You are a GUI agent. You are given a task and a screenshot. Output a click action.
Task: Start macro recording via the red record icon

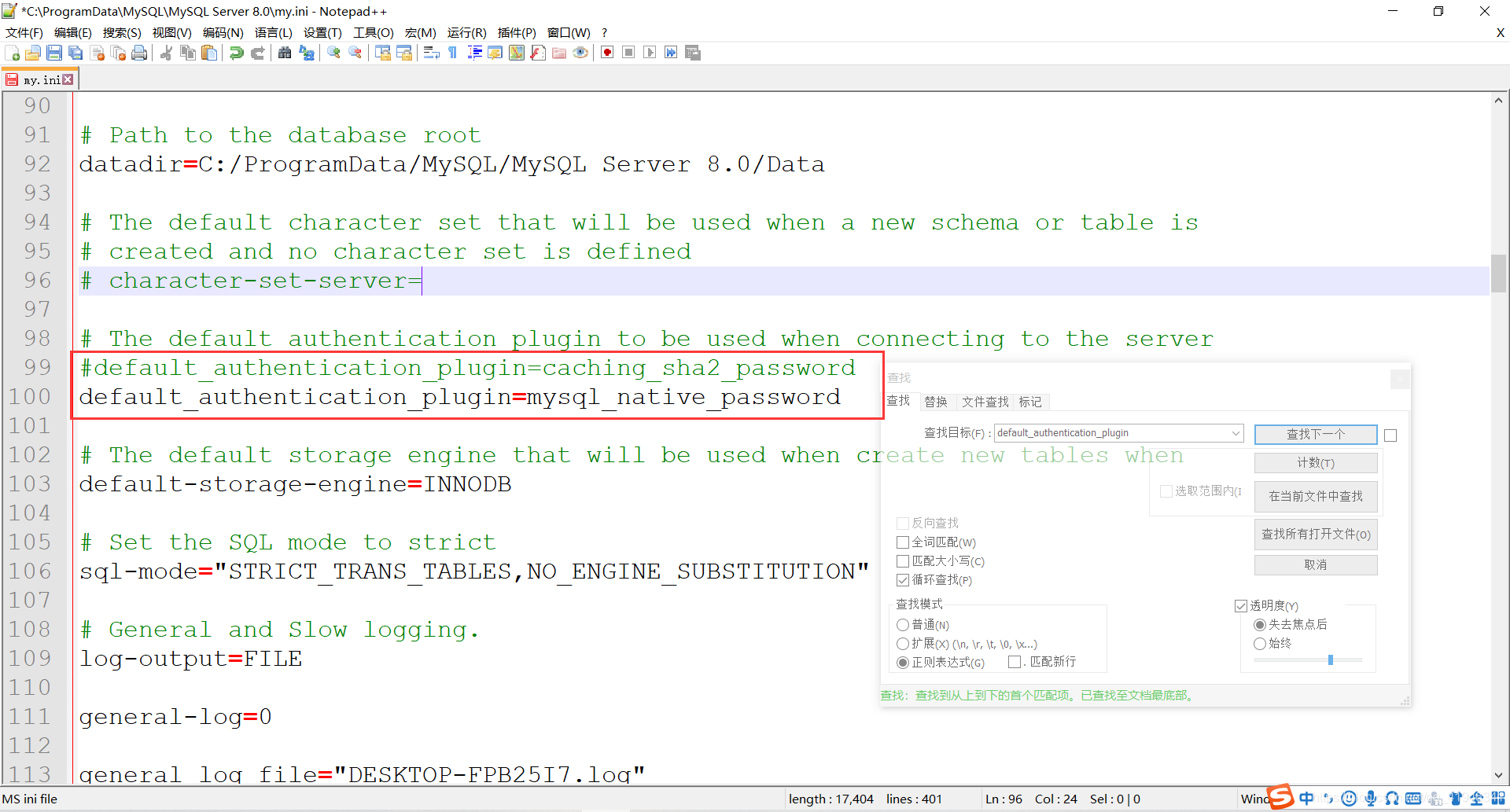click(x=607, y=53)
